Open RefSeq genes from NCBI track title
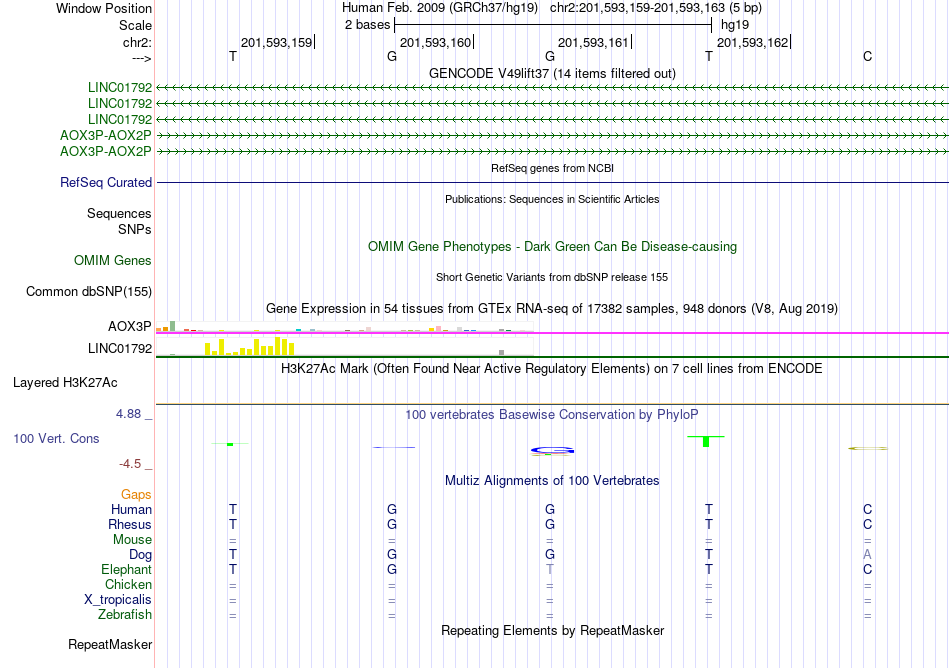This screenshot has height=668, width=950. tap(552, 168)
